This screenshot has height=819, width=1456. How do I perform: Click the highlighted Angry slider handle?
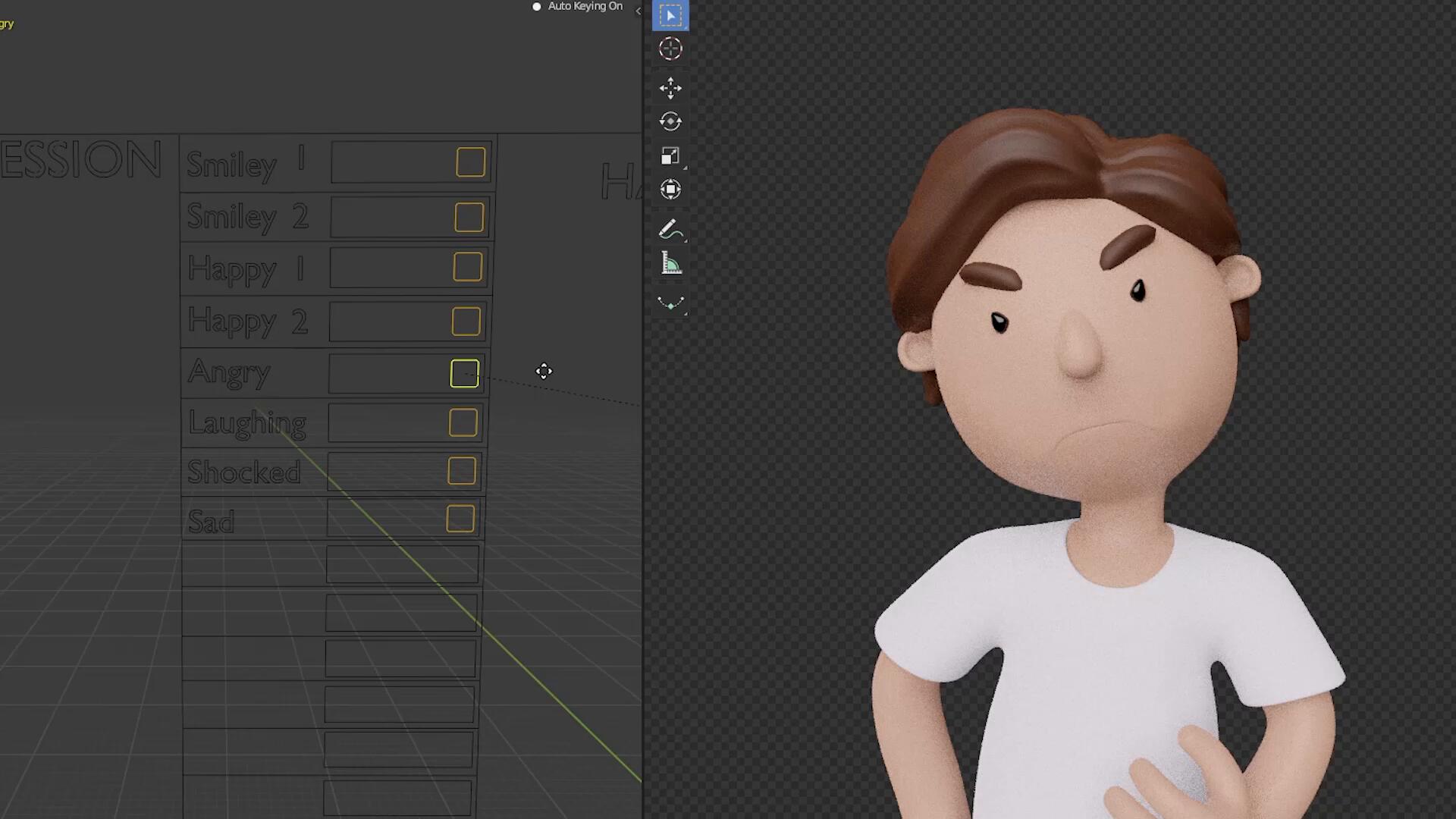pyautogui.click(x=465, y=373)
